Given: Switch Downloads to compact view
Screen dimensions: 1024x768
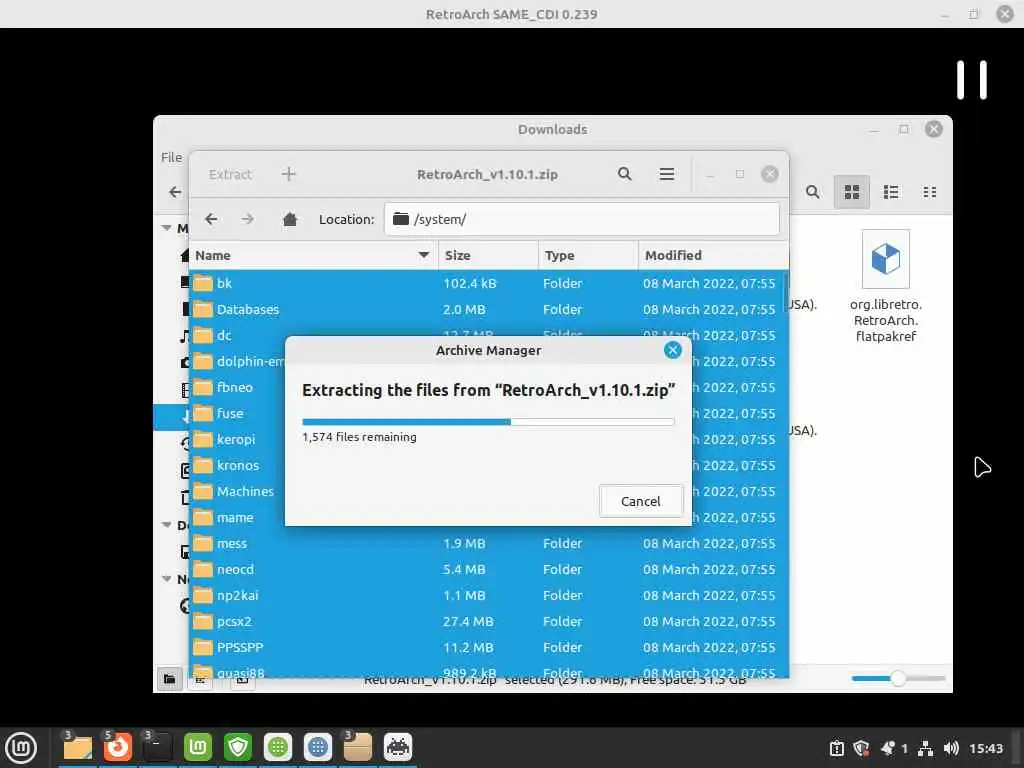Looking at the screenshot, I should coord(930,192).
